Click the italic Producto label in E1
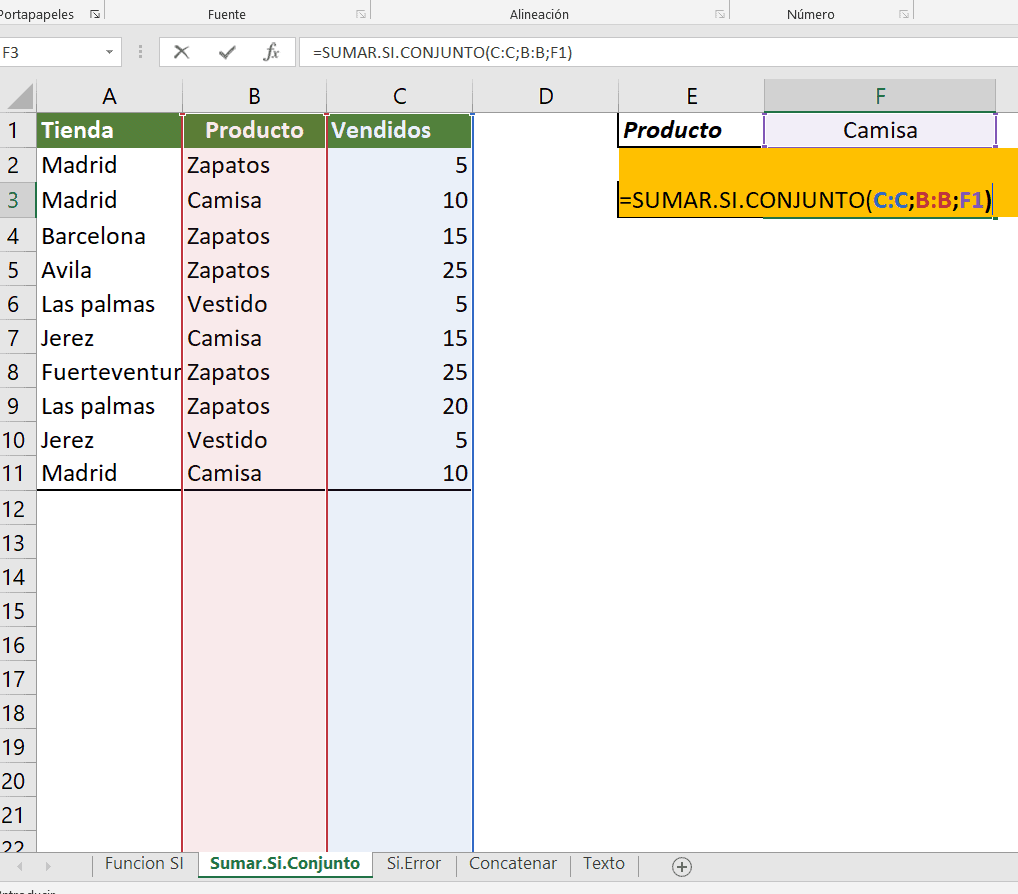This screenshot has height=894, width=1018. (691, 130)
